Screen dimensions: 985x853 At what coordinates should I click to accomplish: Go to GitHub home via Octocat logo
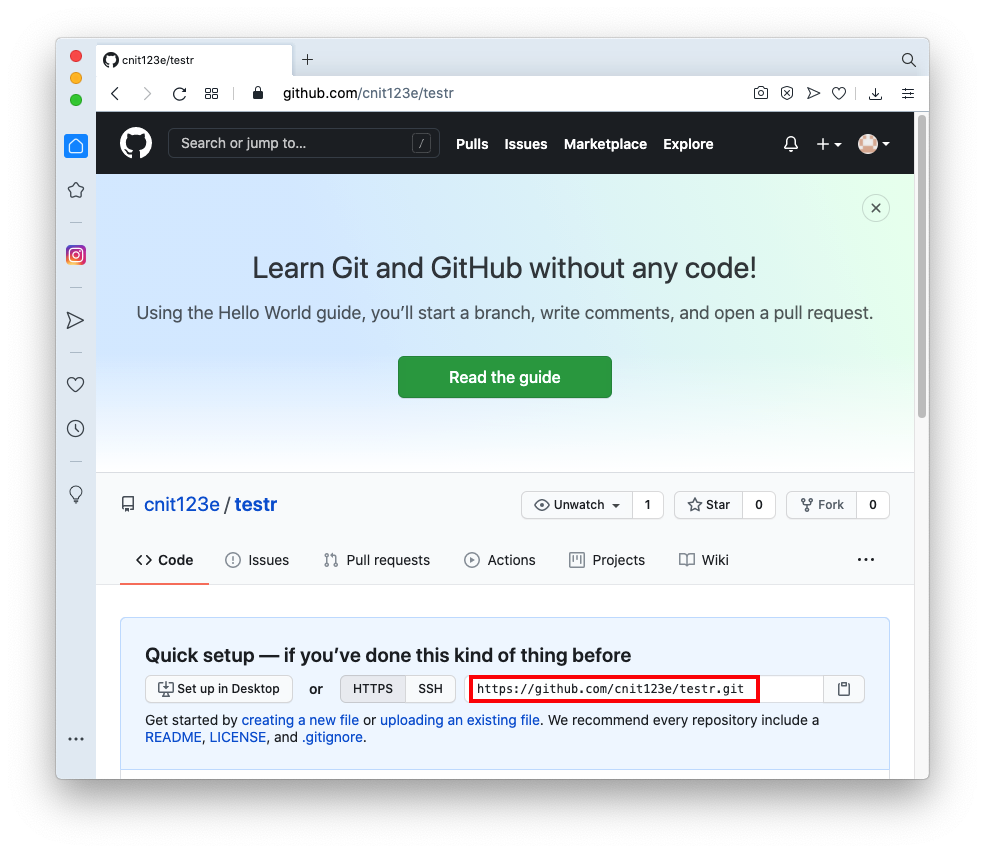coord(136,143)
